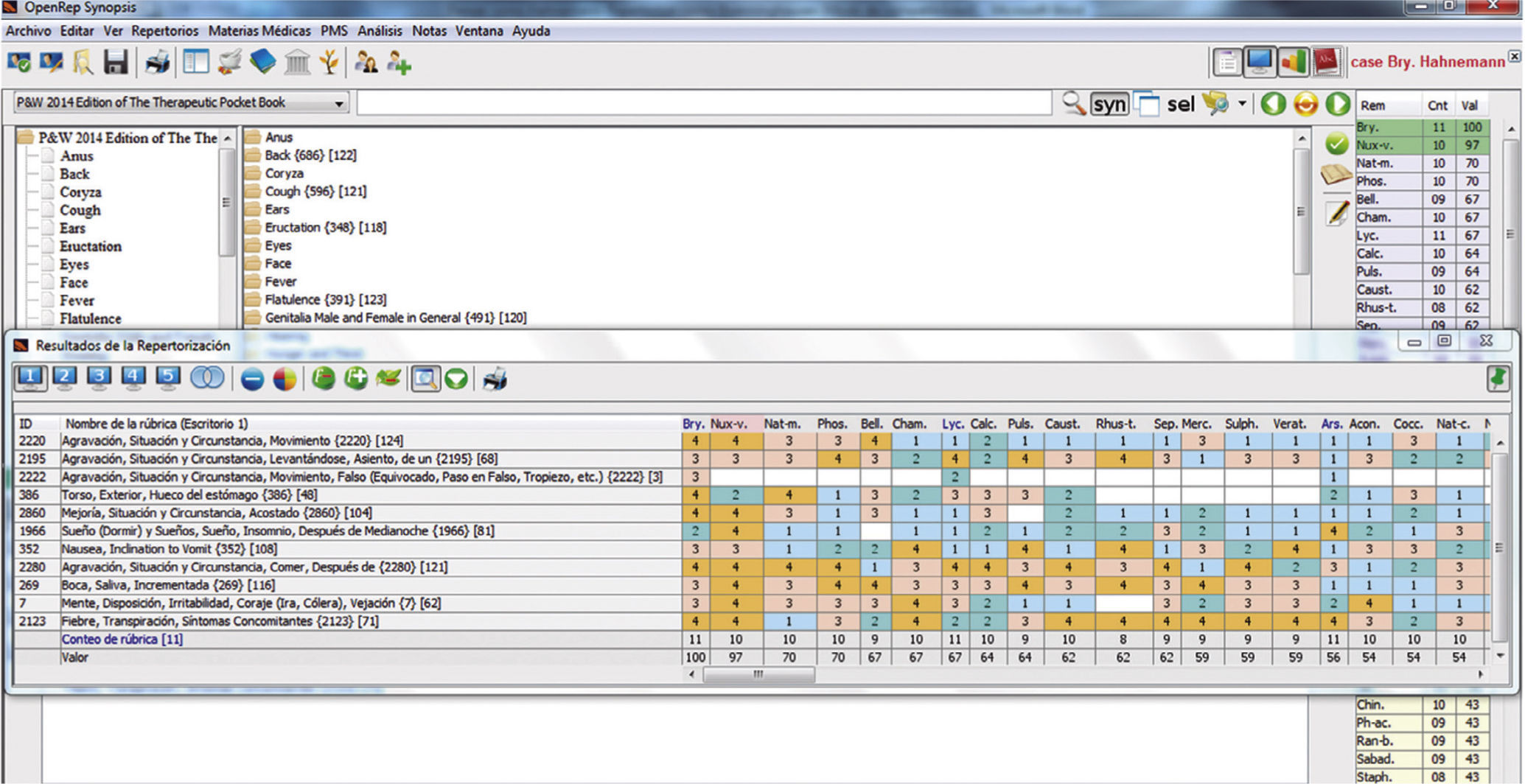The height and width of the screenshot is (784, 1525).
Task: Click the bar chart analysis icon
Action: [1293, 63]
